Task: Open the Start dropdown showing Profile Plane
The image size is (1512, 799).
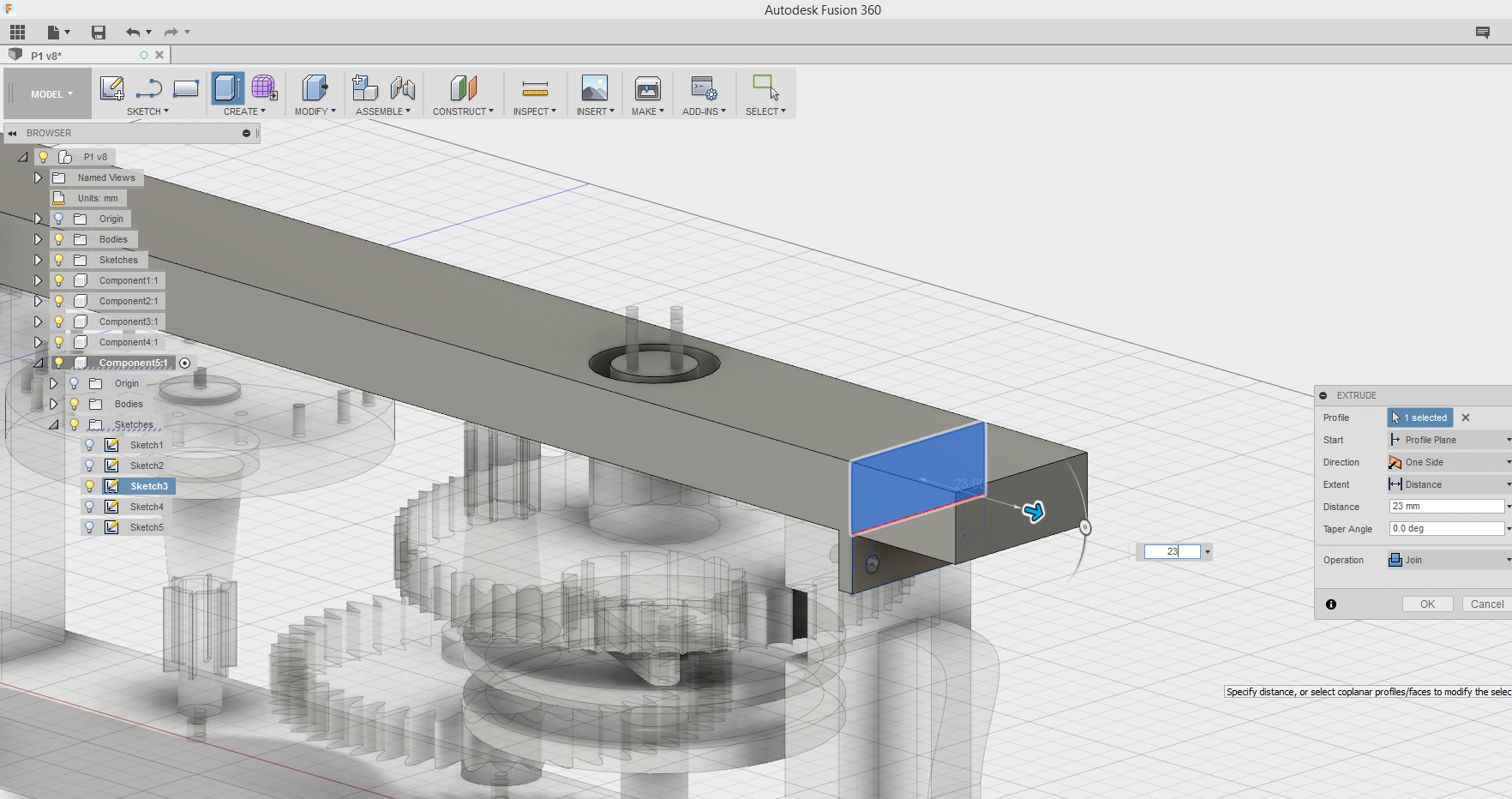Action: click(1449, 440)
